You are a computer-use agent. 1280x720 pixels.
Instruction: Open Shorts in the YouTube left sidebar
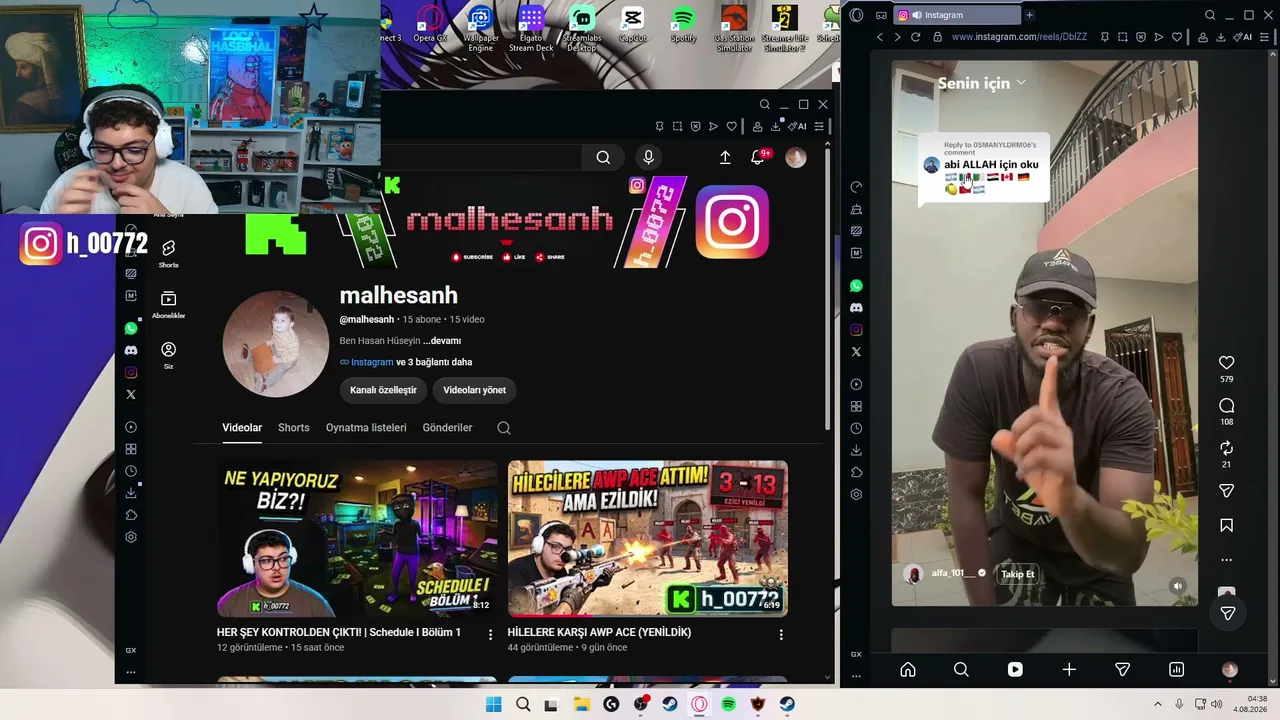click(168, 253)
